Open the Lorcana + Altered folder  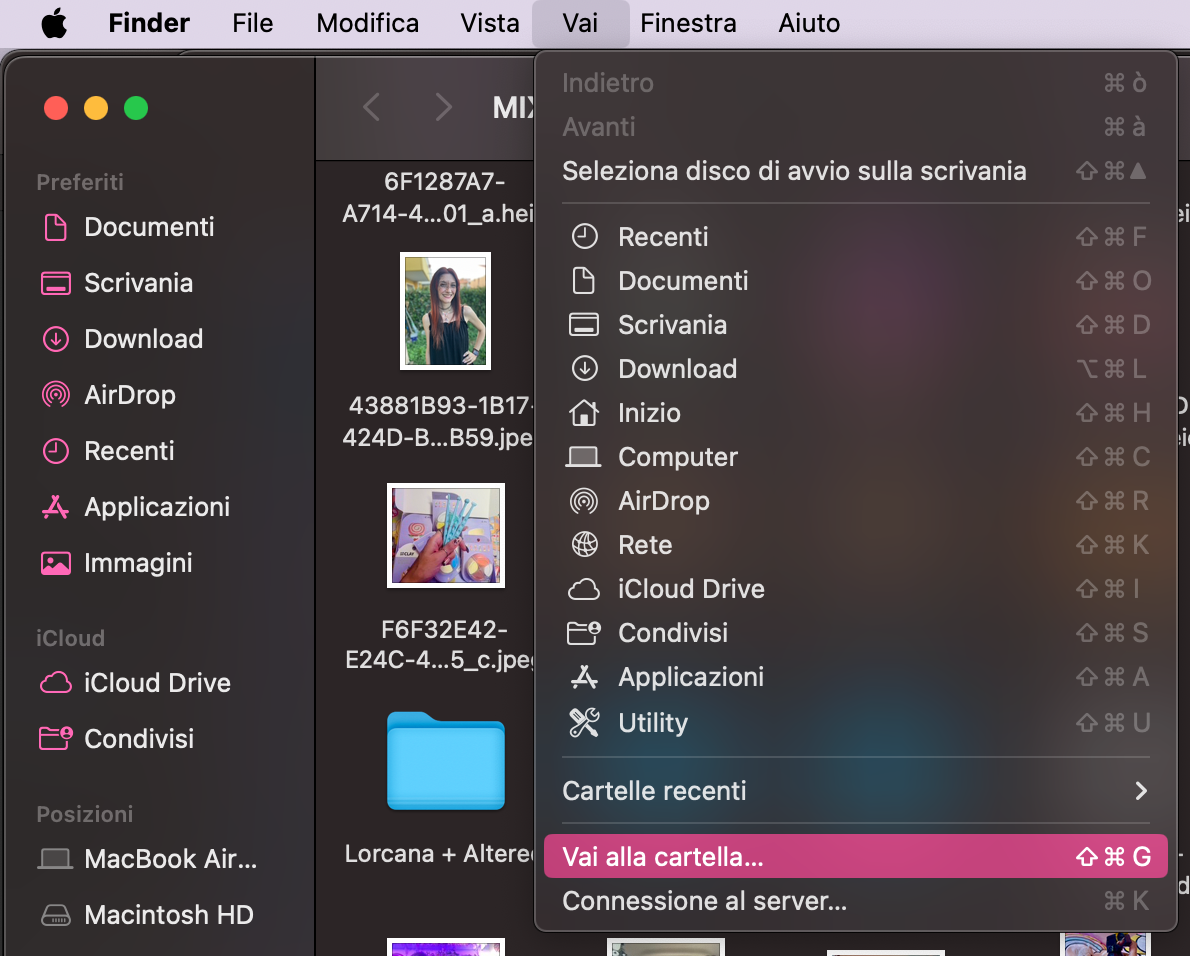pyautogui.click(x=445, y=762)
